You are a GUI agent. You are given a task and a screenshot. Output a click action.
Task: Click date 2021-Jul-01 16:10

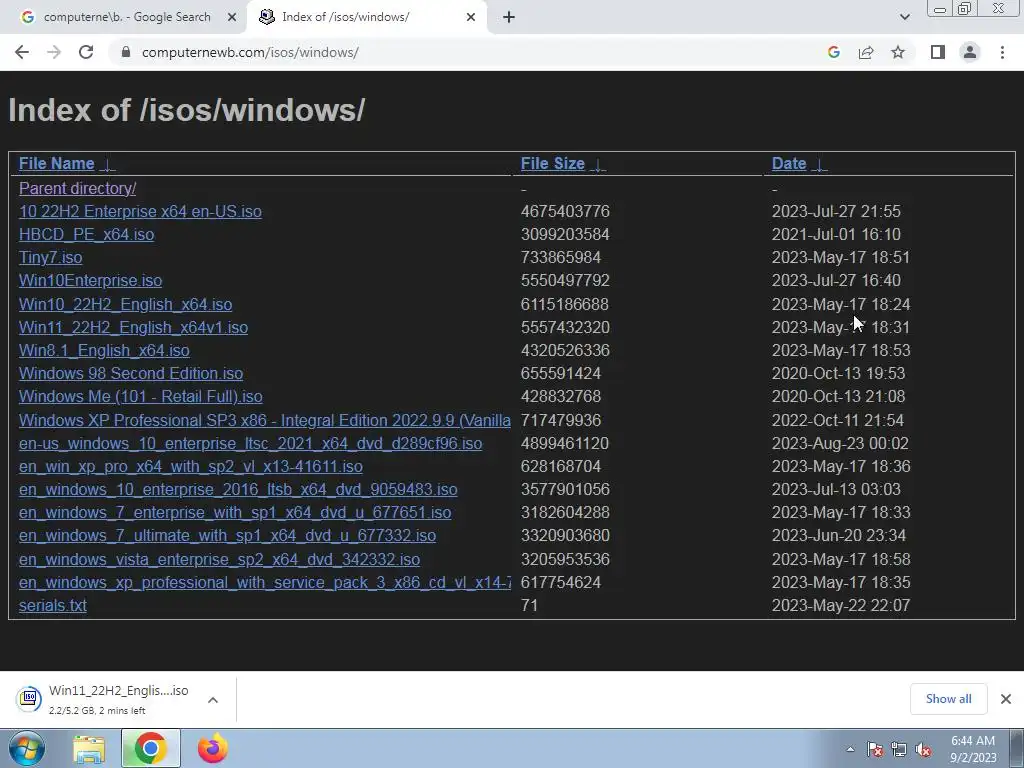click(836, 234)
